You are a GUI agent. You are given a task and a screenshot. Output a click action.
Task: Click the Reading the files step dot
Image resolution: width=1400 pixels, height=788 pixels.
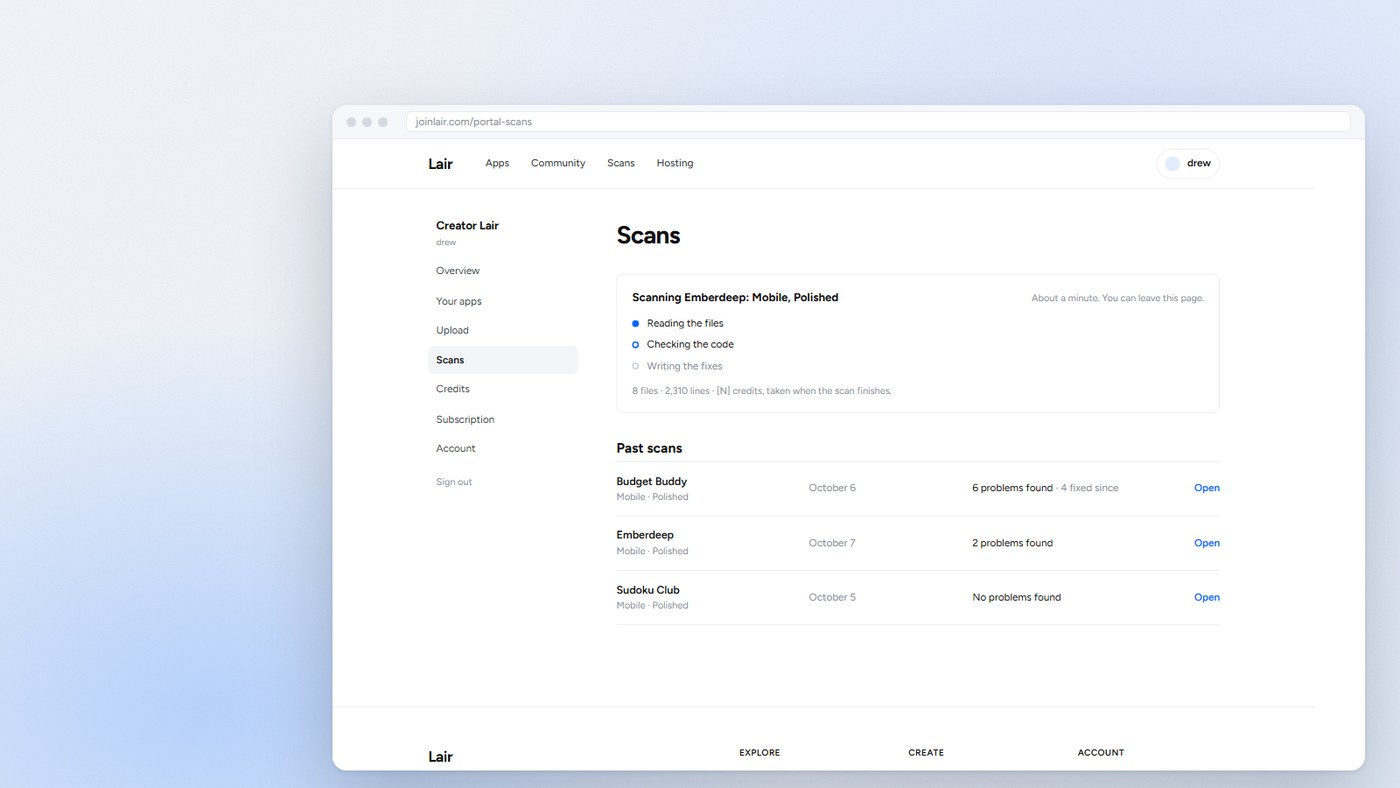(635, 324)
